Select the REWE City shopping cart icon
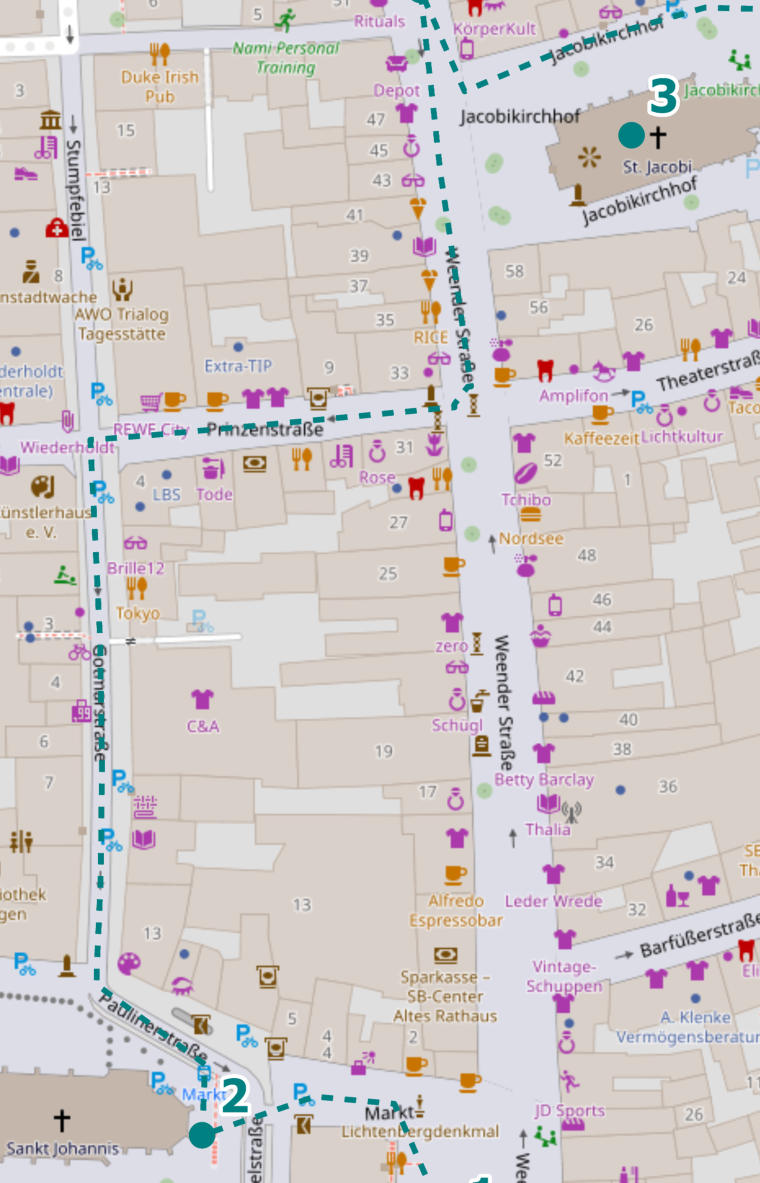This screenshot has width=760, height=1183. pyautogui.click(x=151, y=401)
